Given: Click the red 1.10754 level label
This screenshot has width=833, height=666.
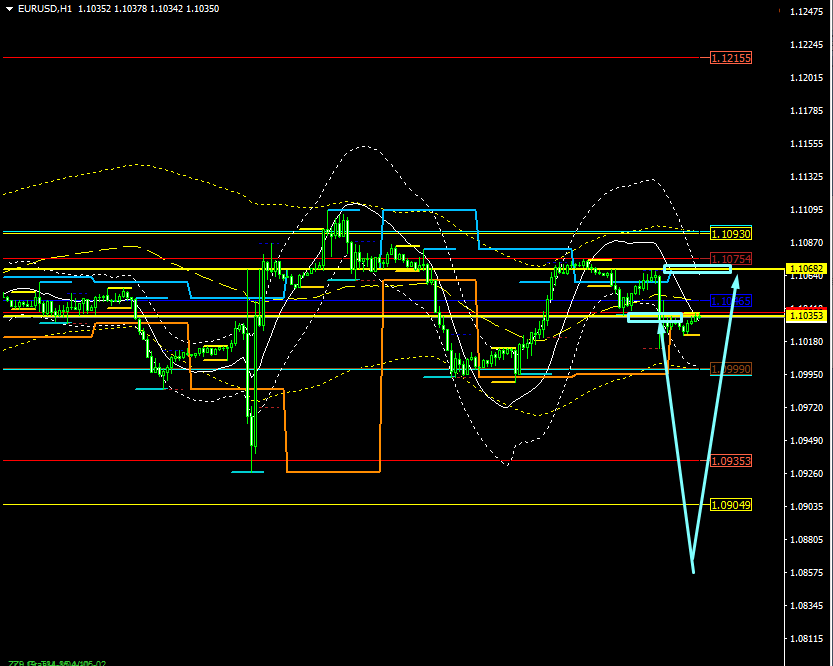Looking at the screenshot, I should [x=731, y=259].
